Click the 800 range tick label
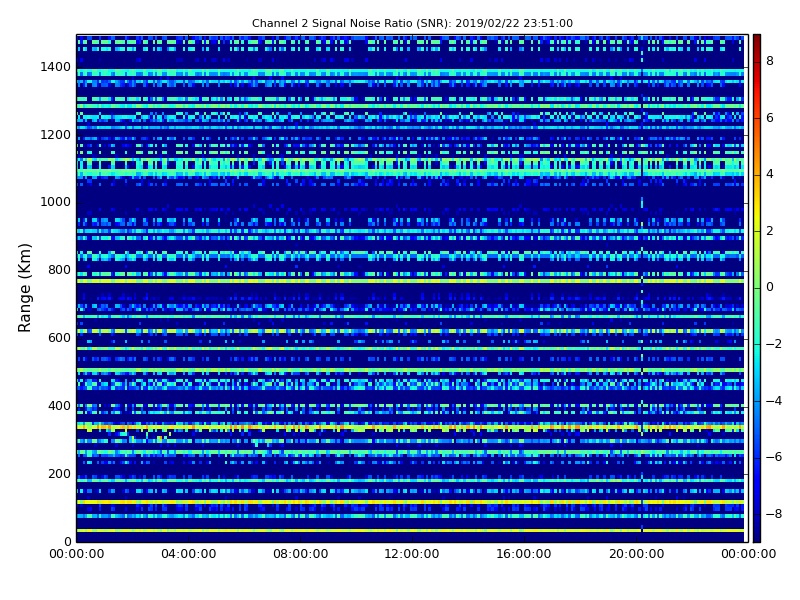This screenshot has width=800, height=600. pos(59,270)
